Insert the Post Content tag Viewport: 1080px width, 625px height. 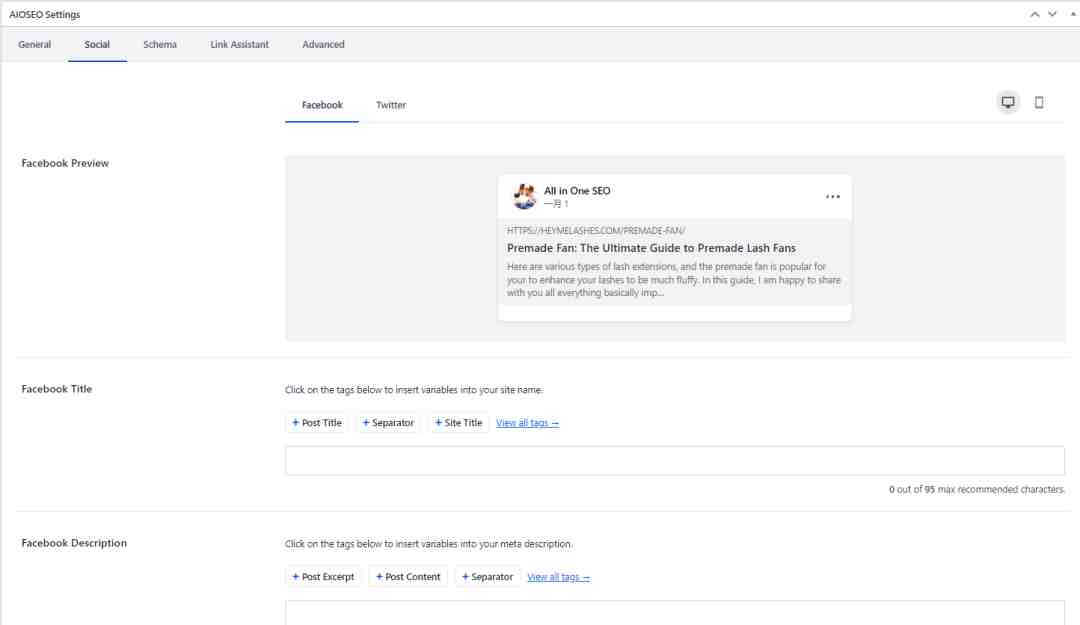(x=408, y=577)
